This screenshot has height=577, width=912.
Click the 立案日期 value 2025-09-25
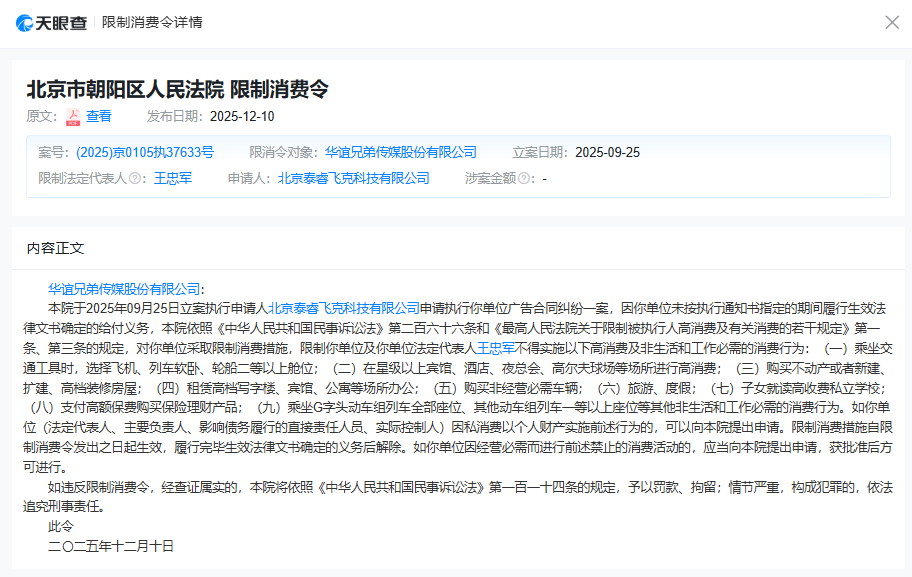607,152
